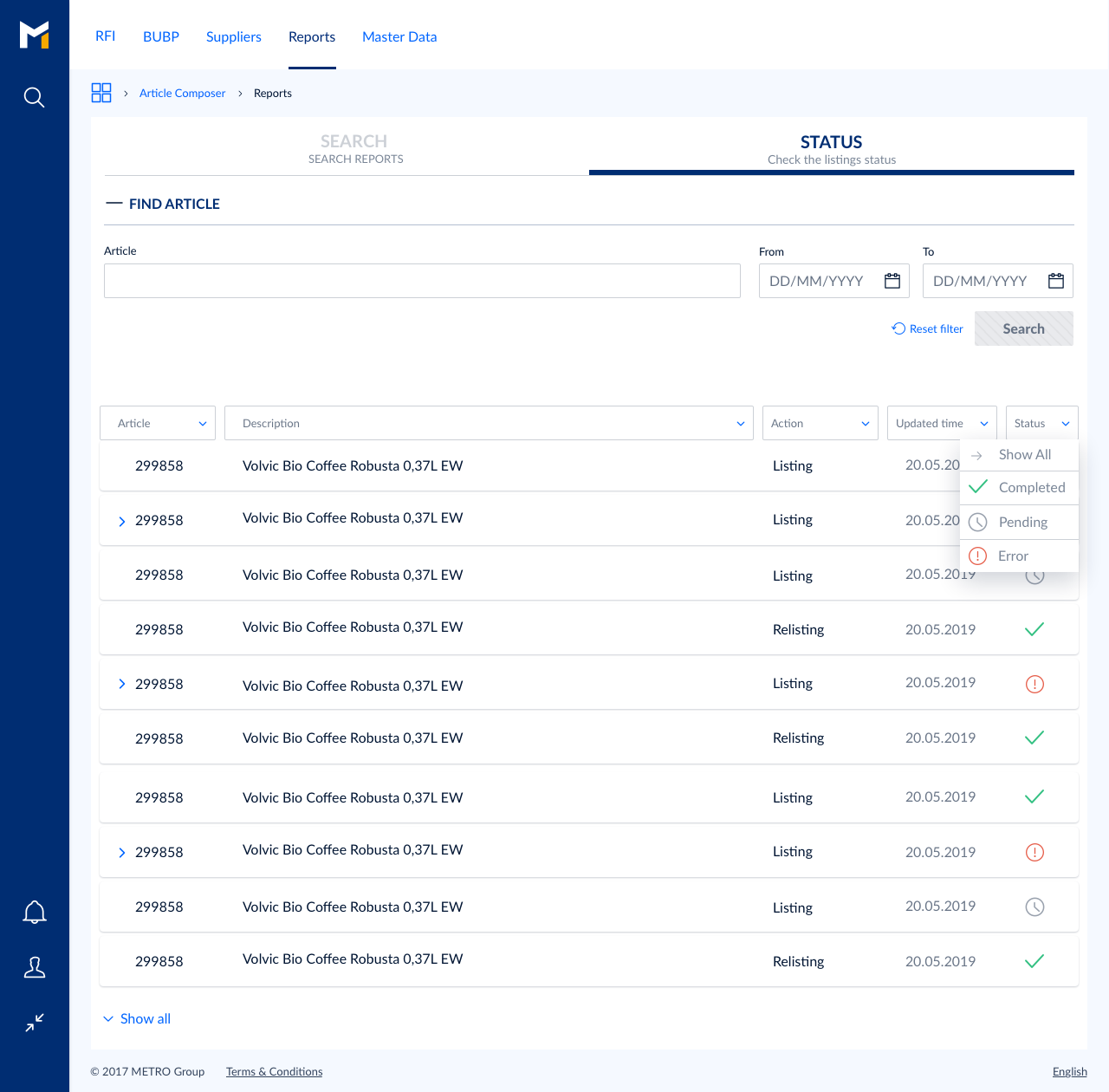This screenshot has height=1092, width=1109.
Task: Open the Master Data navigation item
Action: [x=399, y=36]
